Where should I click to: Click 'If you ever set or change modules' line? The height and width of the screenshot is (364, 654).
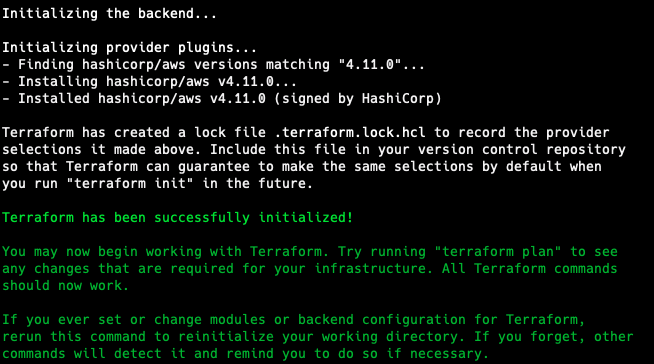[294, 320]
